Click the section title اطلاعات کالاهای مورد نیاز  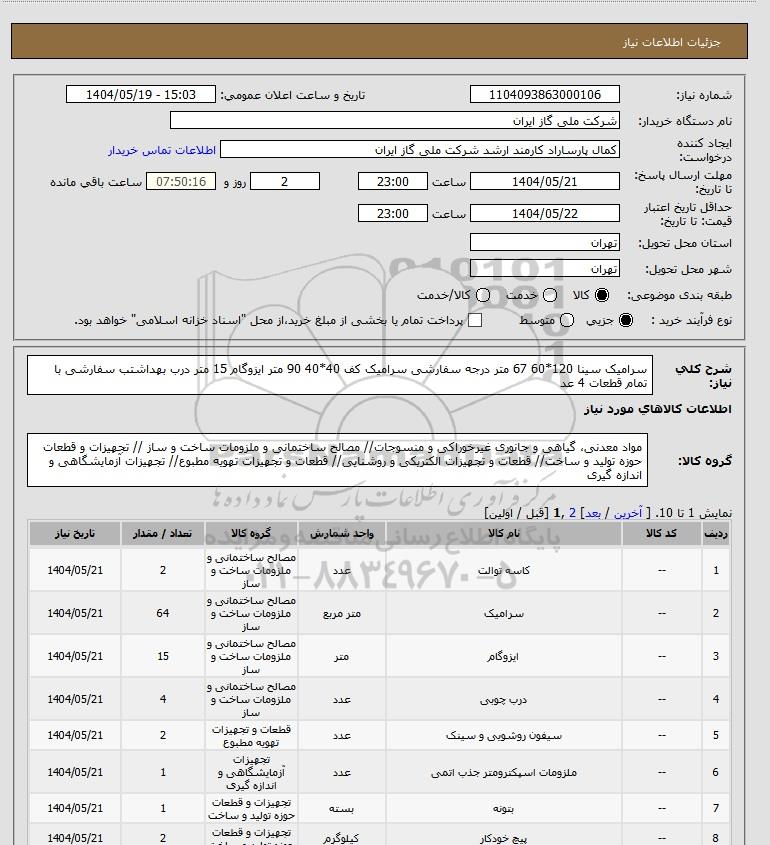[x=657, y=409]
